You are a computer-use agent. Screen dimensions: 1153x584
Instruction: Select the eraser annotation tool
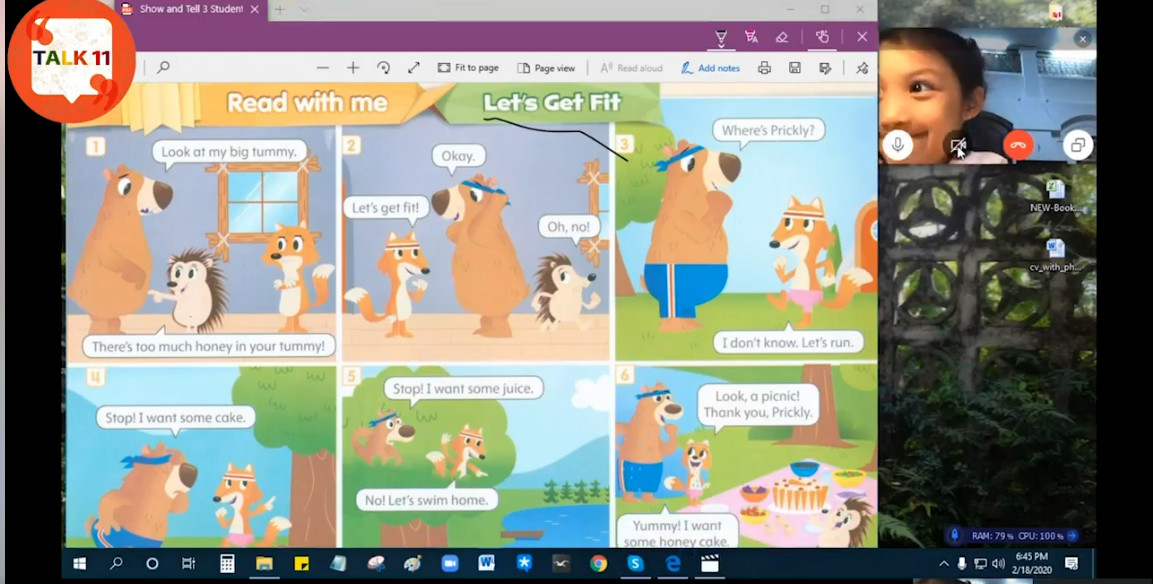pos(783,37)
